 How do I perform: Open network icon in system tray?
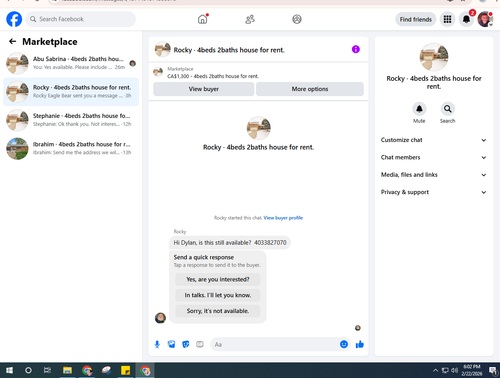tap(445, 370)
